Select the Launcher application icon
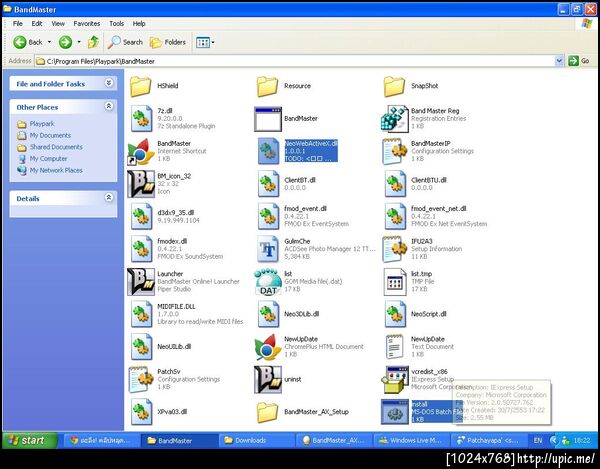Screen dimensions: 600x469 pos(141,282)
